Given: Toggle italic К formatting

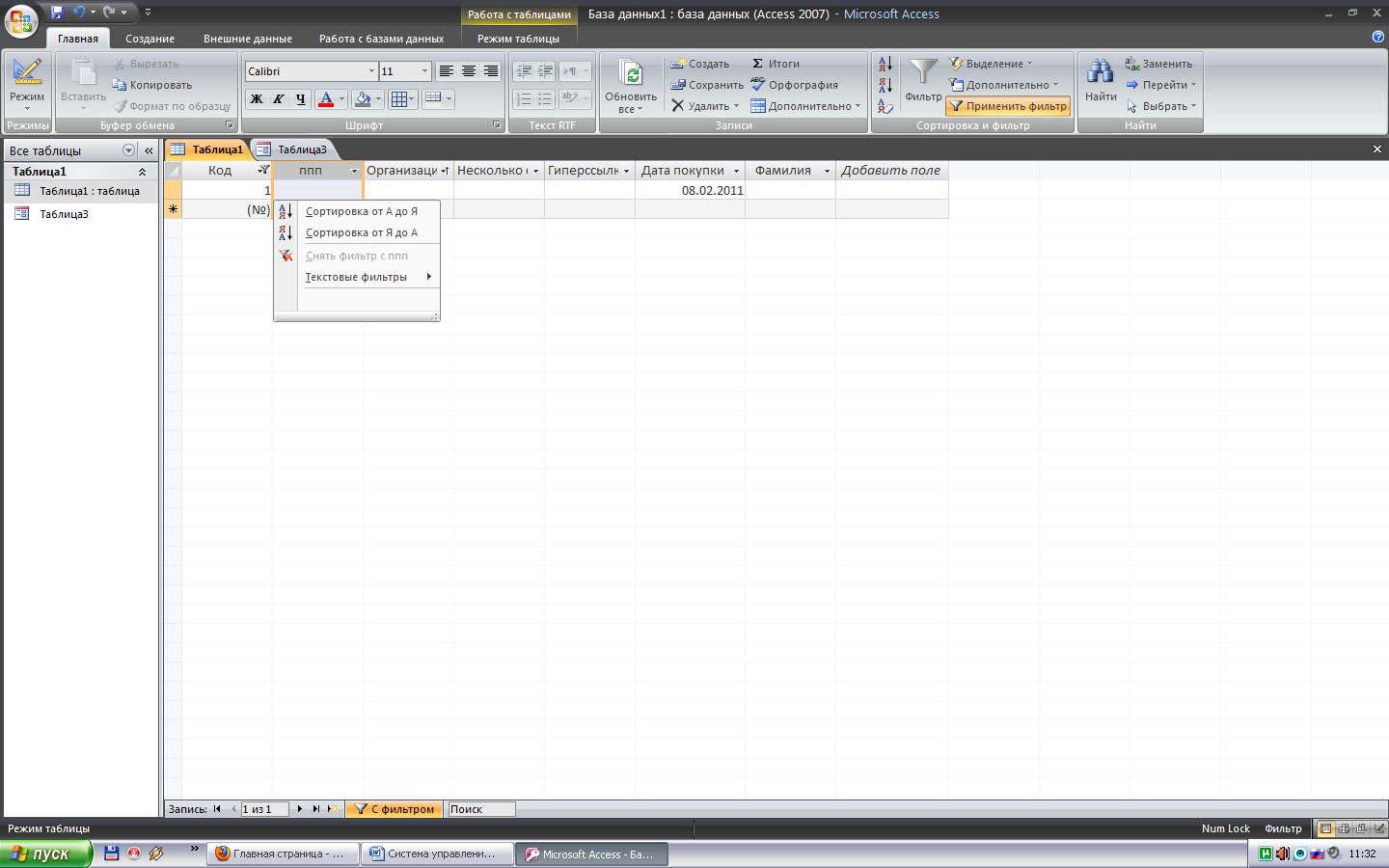Looking at the screenshot, I should [x=279, y=98].
